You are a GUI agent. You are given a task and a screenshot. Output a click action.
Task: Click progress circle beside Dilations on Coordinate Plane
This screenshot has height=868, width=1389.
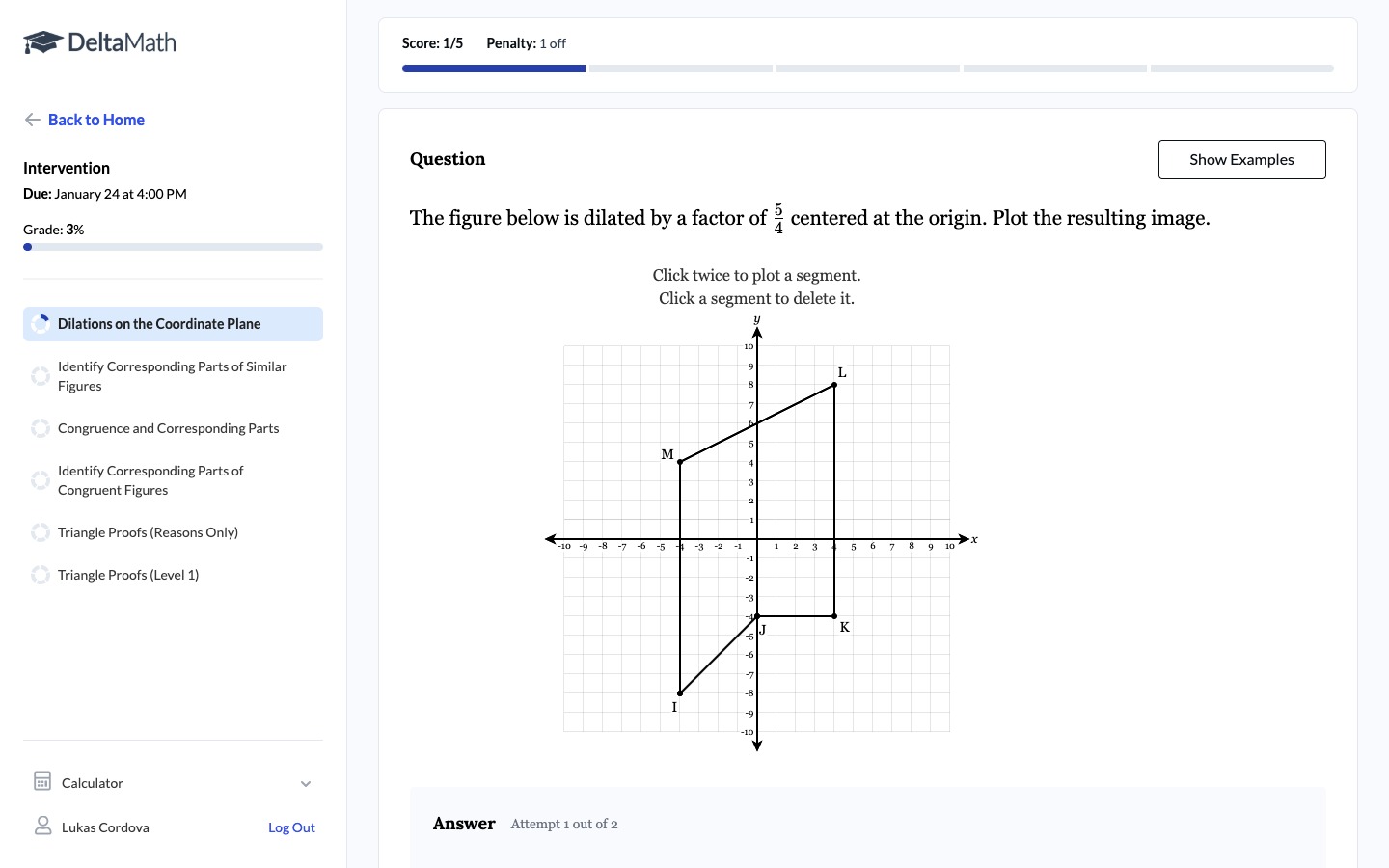click(x=41, y=324)
